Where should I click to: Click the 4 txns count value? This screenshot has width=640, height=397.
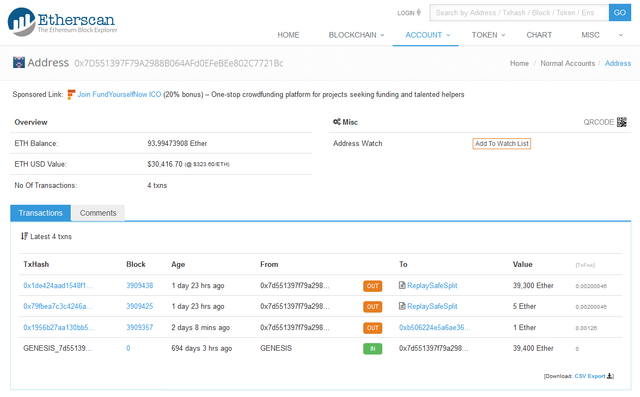click(x=157, y=185)
